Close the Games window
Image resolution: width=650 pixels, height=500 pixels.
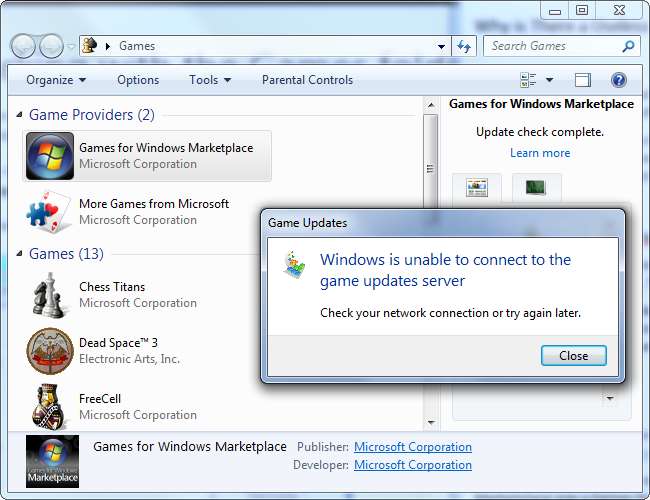[619, 10]
